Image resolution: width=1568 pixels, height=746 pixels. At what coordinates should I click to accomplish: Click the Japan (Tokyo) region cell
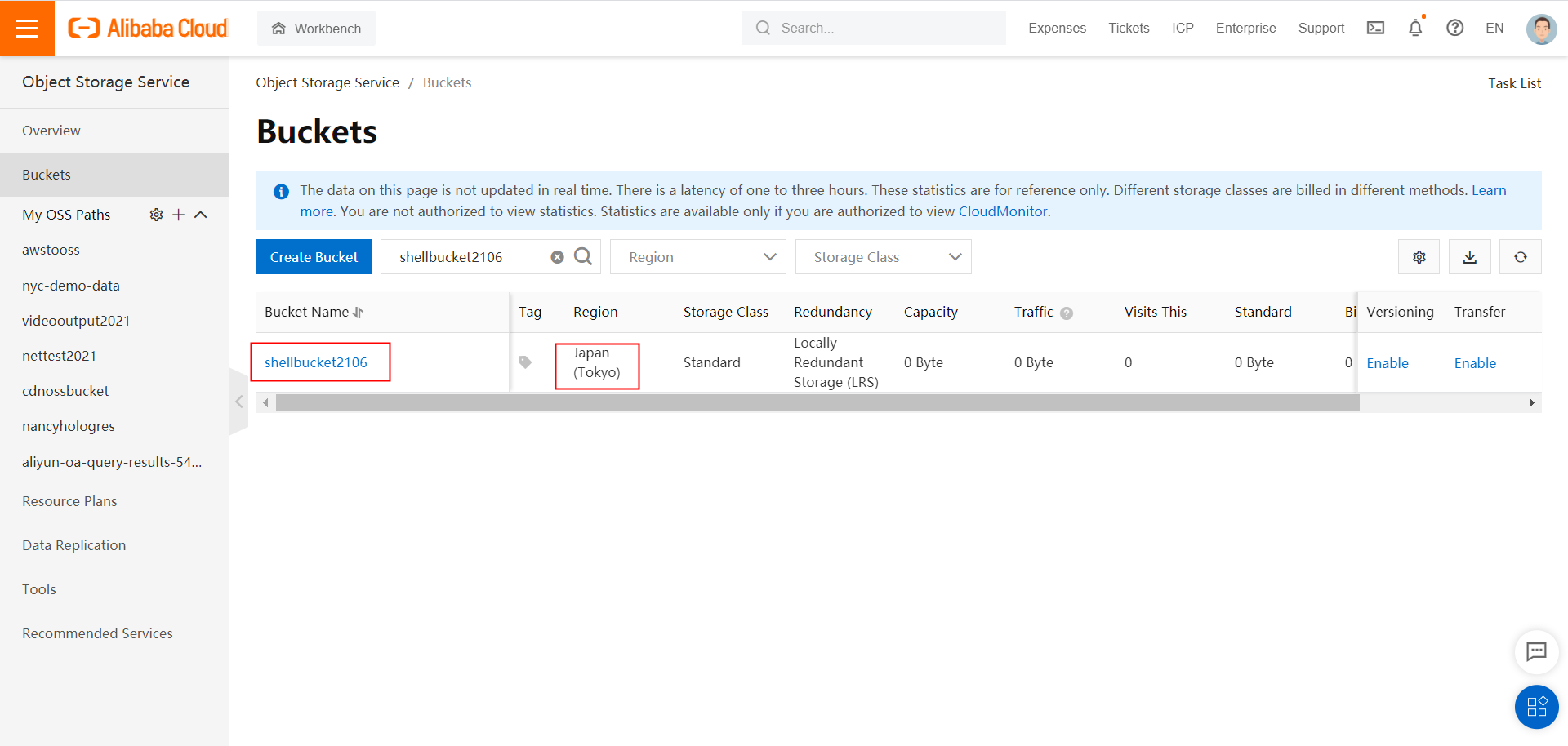click(x=597, y=362)
